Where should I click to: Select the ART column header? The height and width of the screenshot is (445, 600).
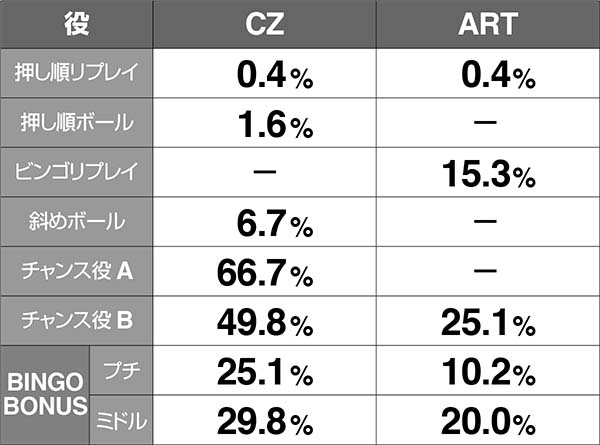click(486, 24)
